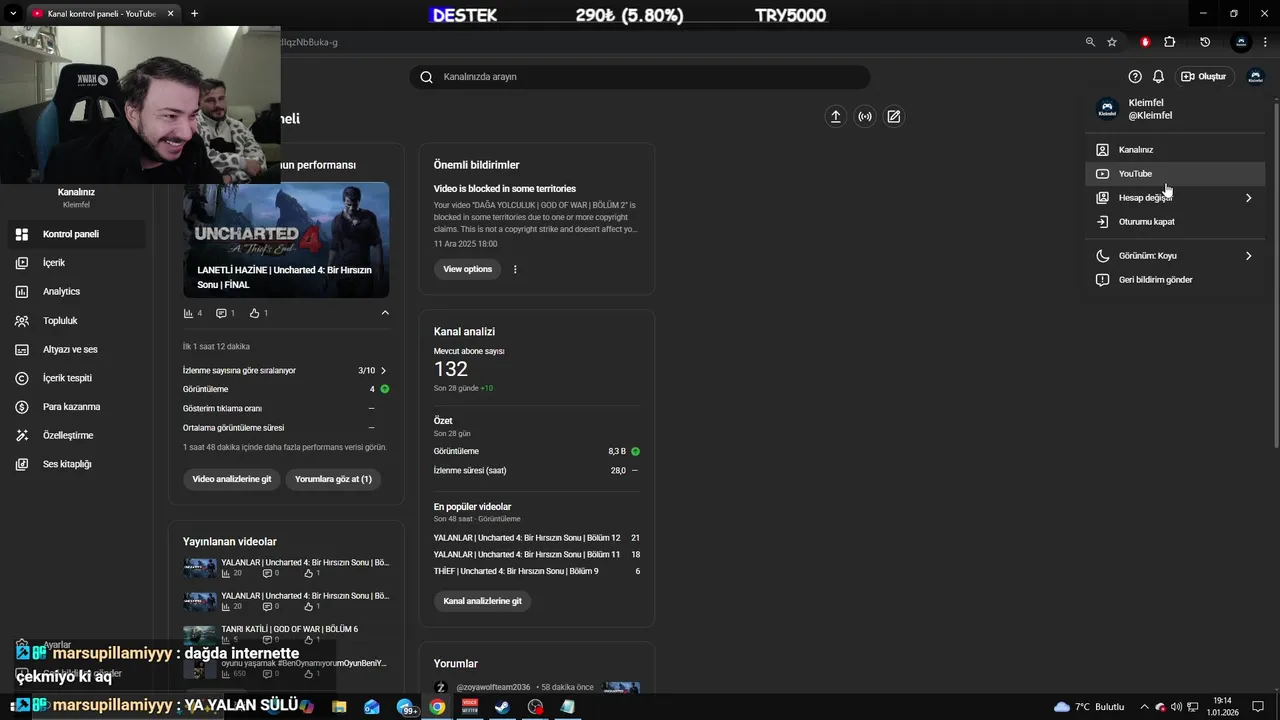
Task: Select YouTube in account menu
Action: [1175, 174]
